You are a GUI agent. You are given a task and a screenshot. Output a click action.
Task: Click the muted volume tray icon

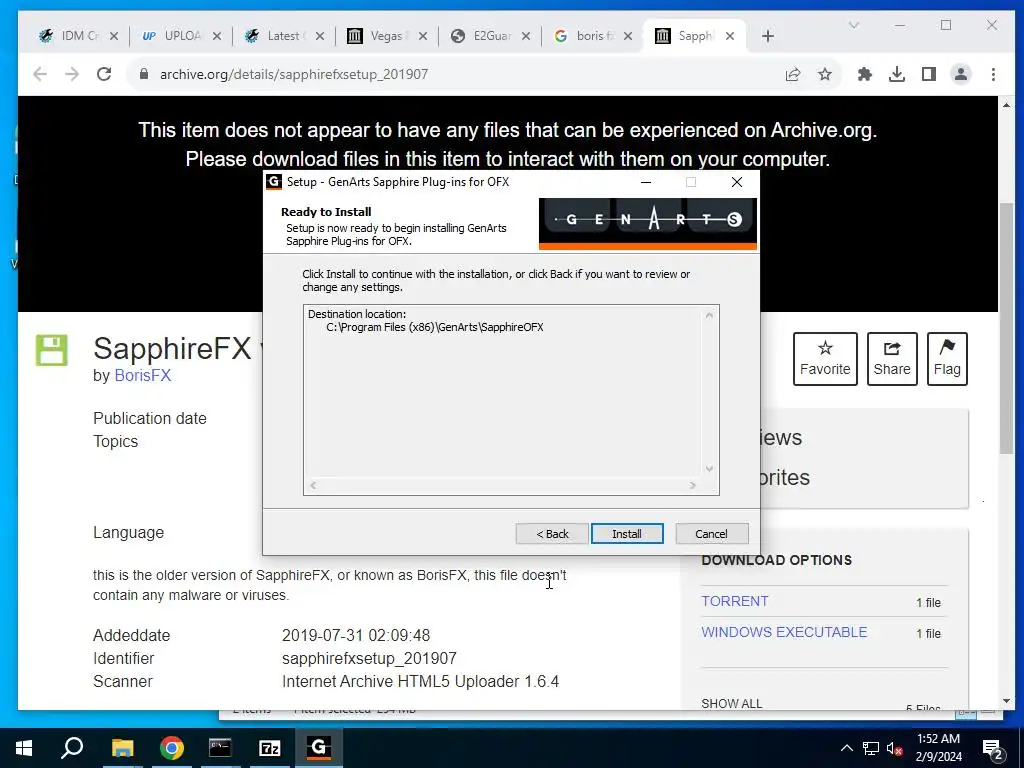point(895,748)
